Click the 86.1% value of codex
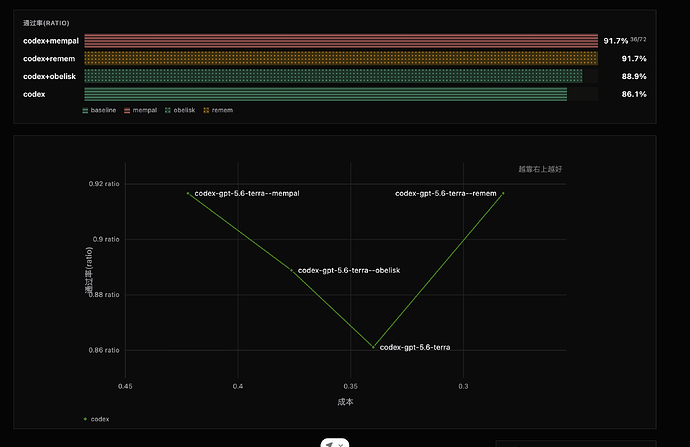This screenshot has height=447, width=690. 634,94
